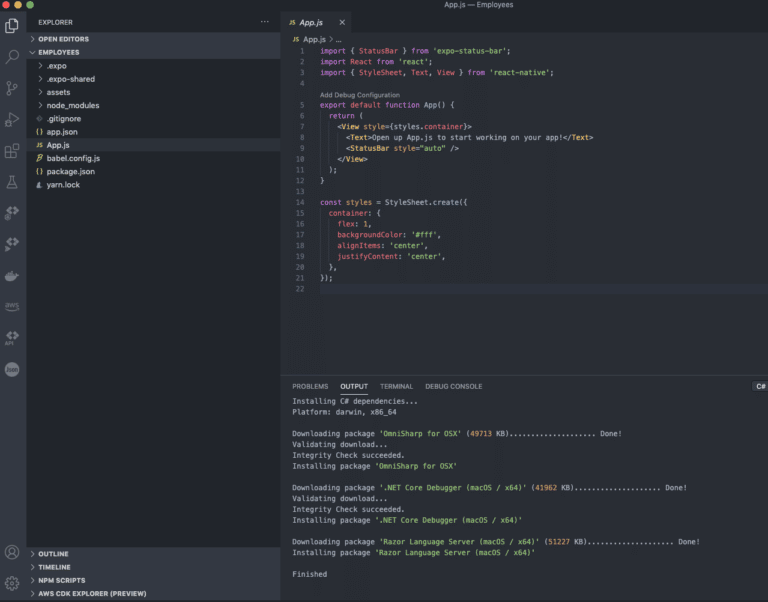768x602 pixels.
Task: Click the yellow macOS minimize button
Action: (x=18, y=4)
